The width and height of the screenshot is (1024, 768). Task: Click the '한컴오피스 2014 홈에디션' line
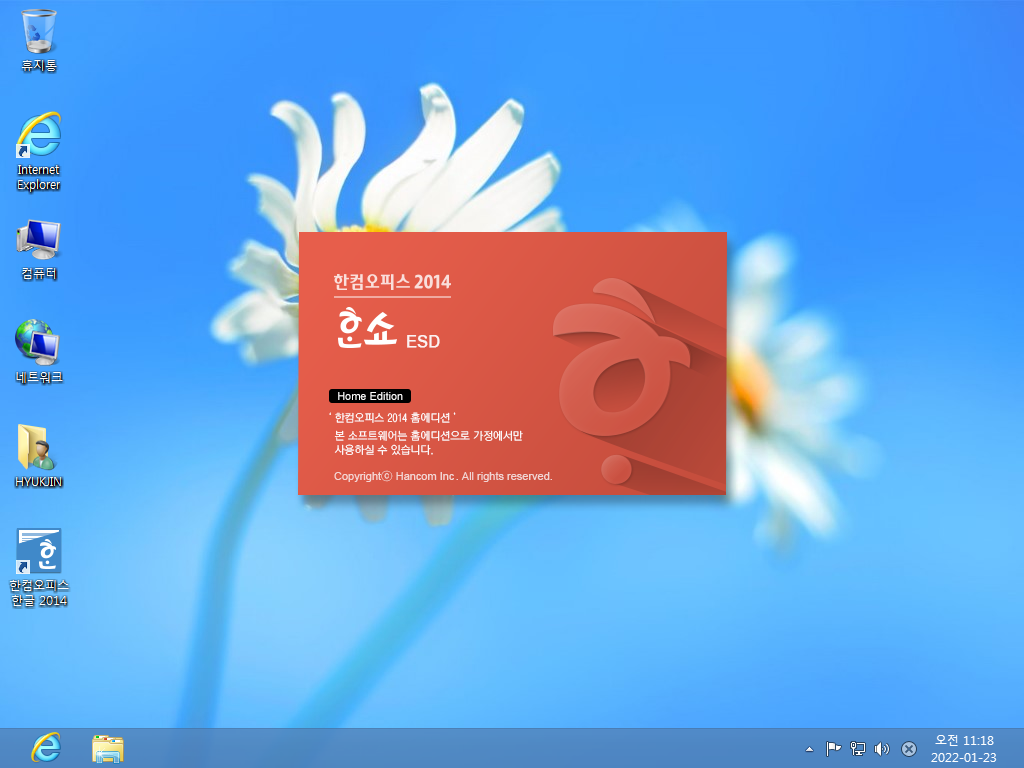tap(392, 418)
